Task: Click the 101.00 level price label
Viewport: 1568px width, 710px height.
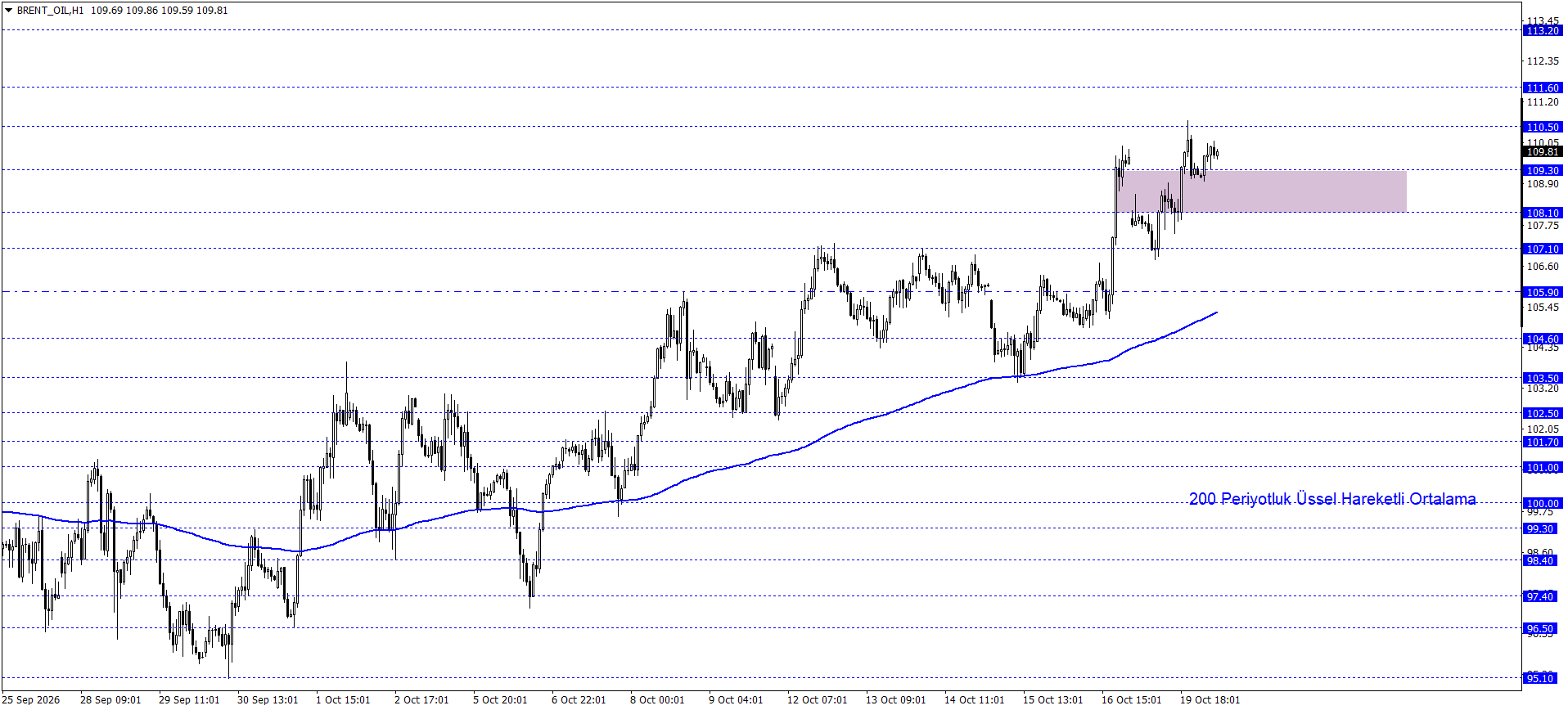Action: pyautogui.click(x=1543, y=468)
